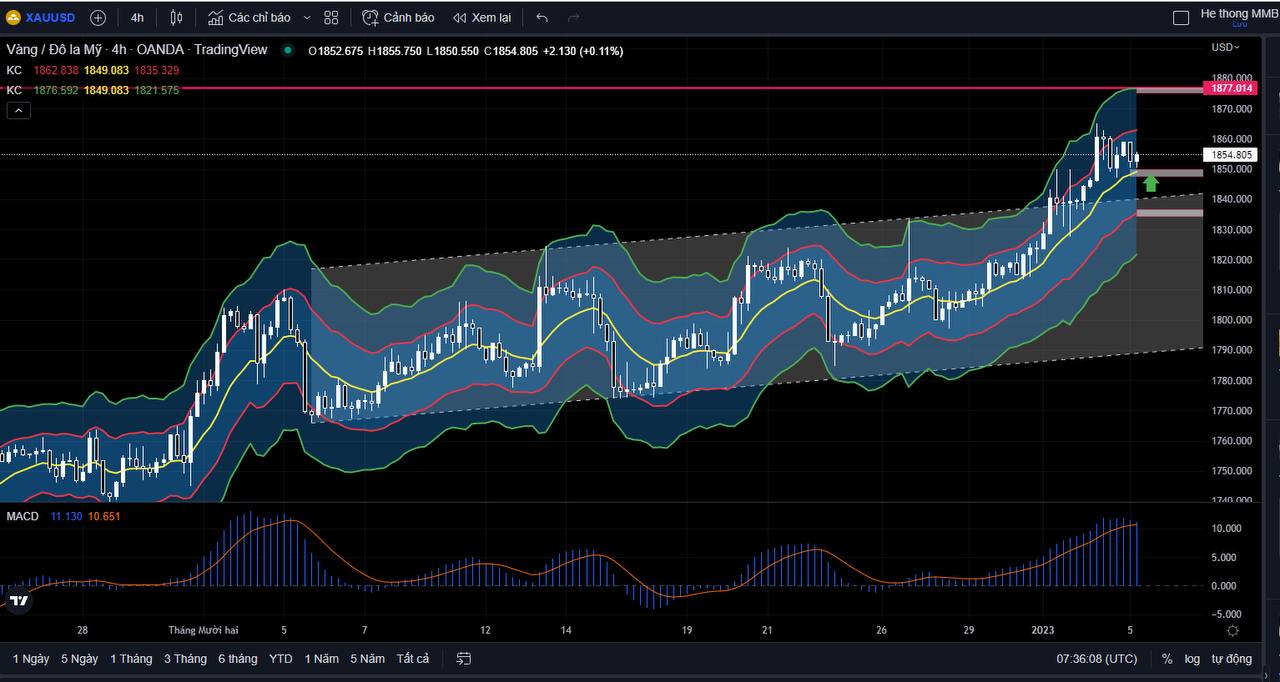
Task: Click the 1854.805 current price label
Action: 1232,155
